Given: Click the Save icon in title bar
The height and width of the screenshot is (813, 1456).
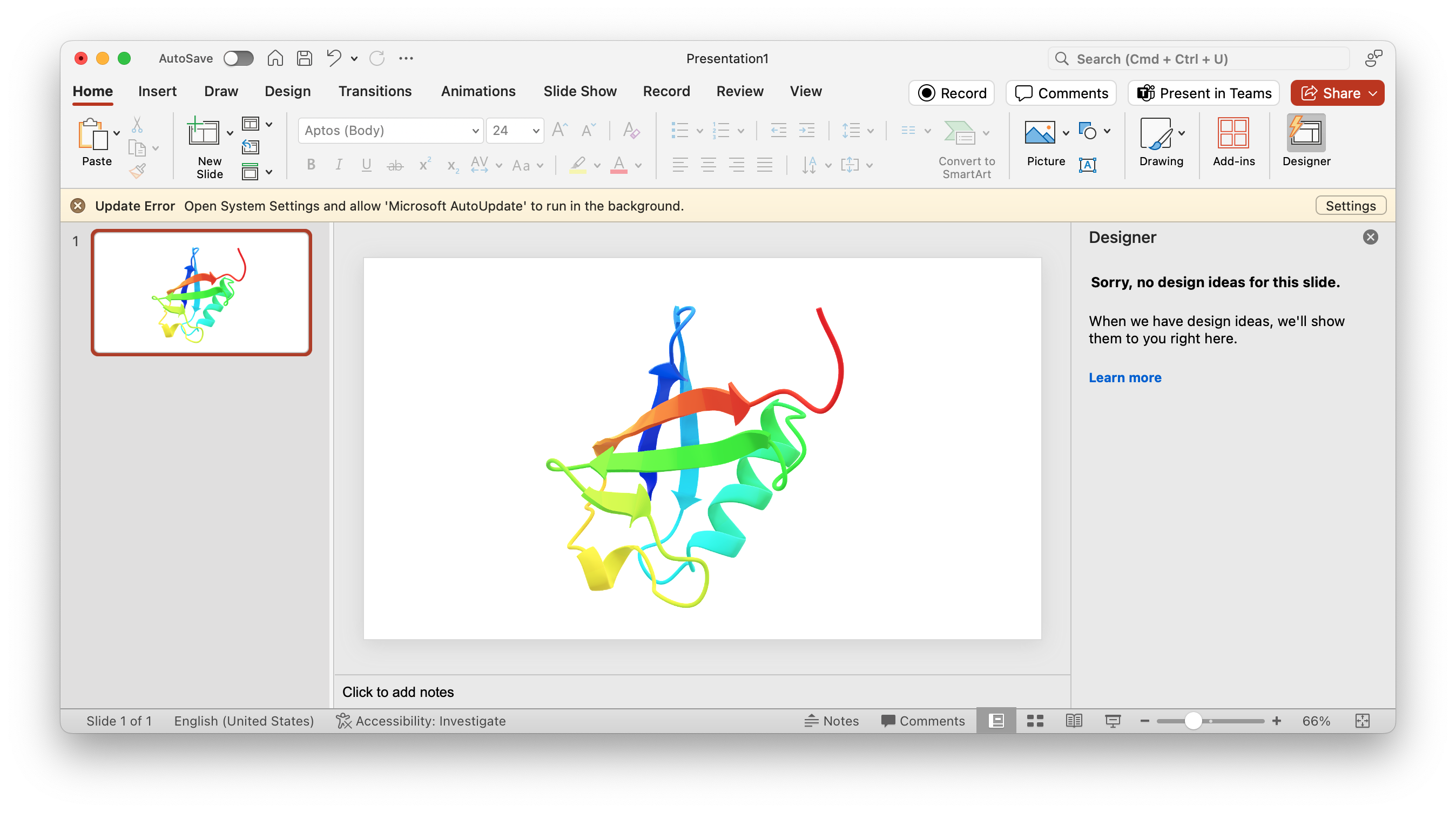Looking at the screenshot, I should click(x=304, y=58).
